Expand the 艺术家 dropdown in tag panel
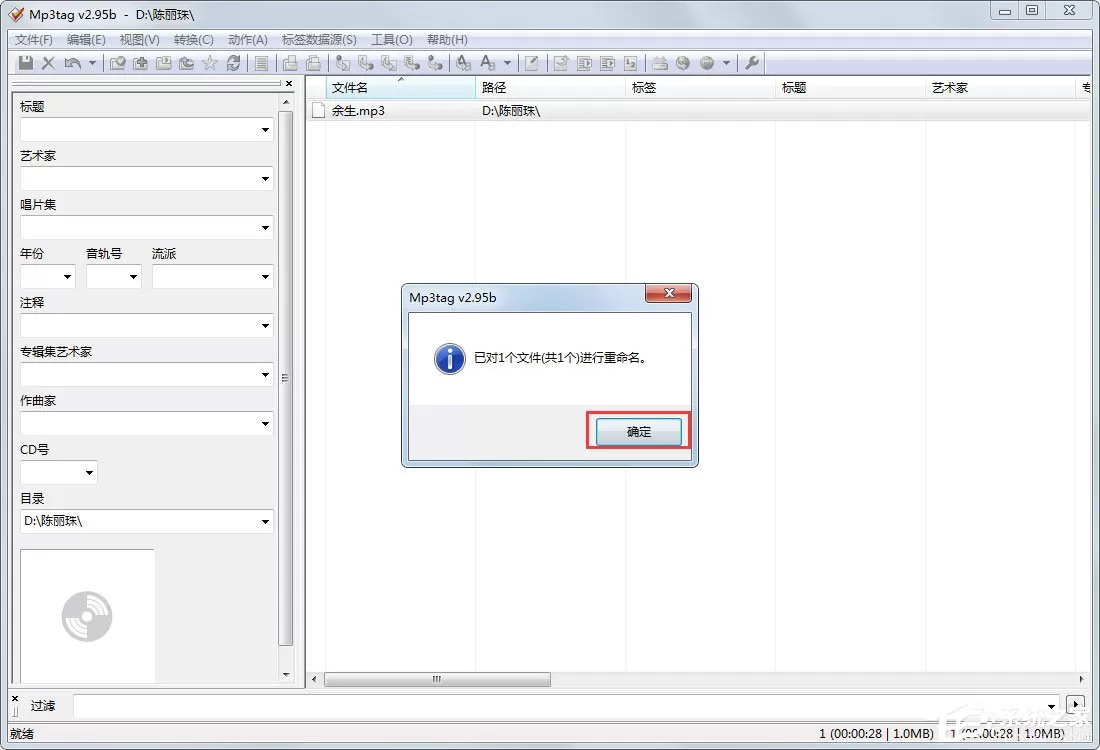Viewport: 1100px width, 750px height. tap(265, 179)
